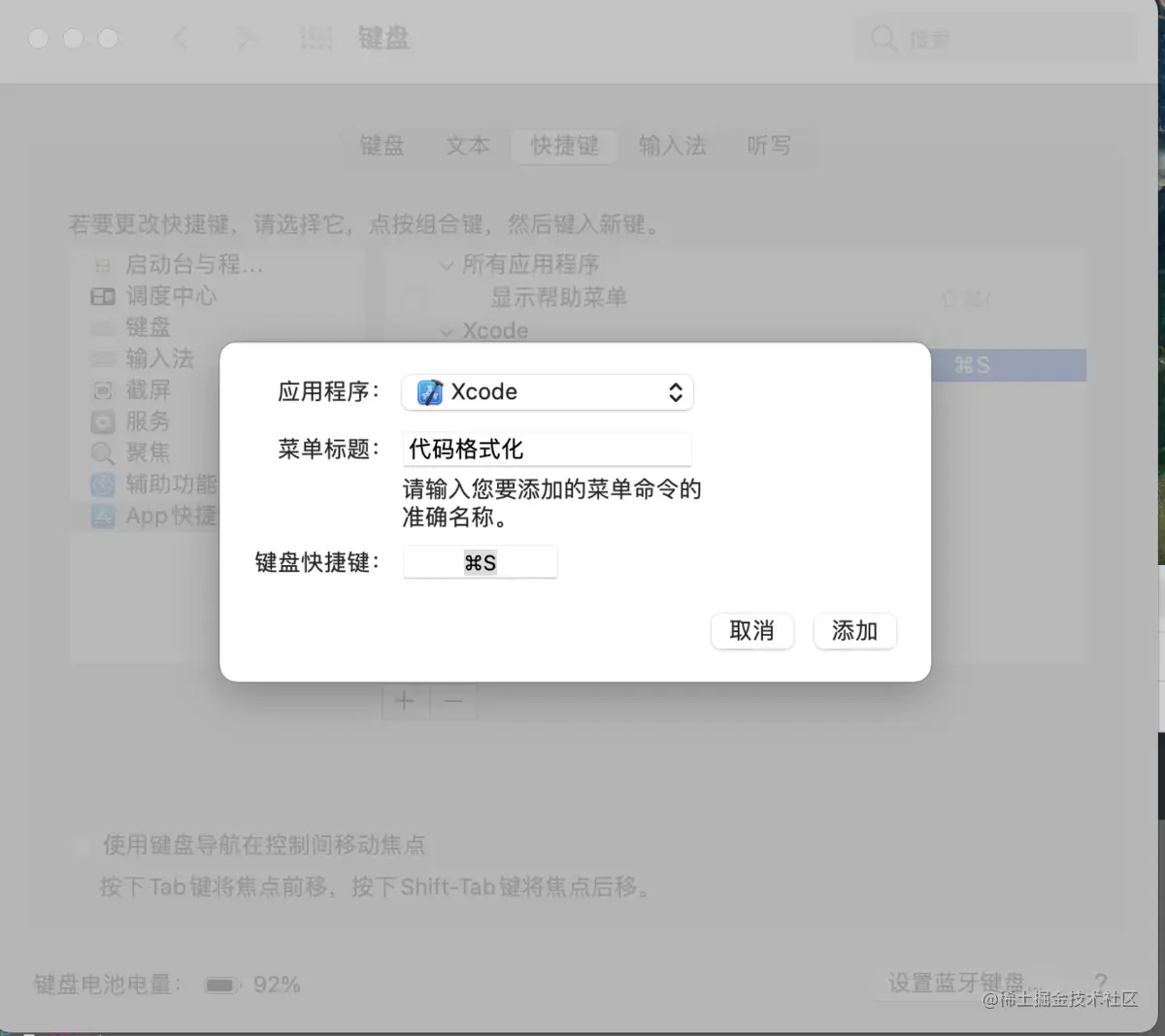The height and width of the screenshot is (1036, 1165).
Task: Click the 添加 button
Action: [854, 631]
